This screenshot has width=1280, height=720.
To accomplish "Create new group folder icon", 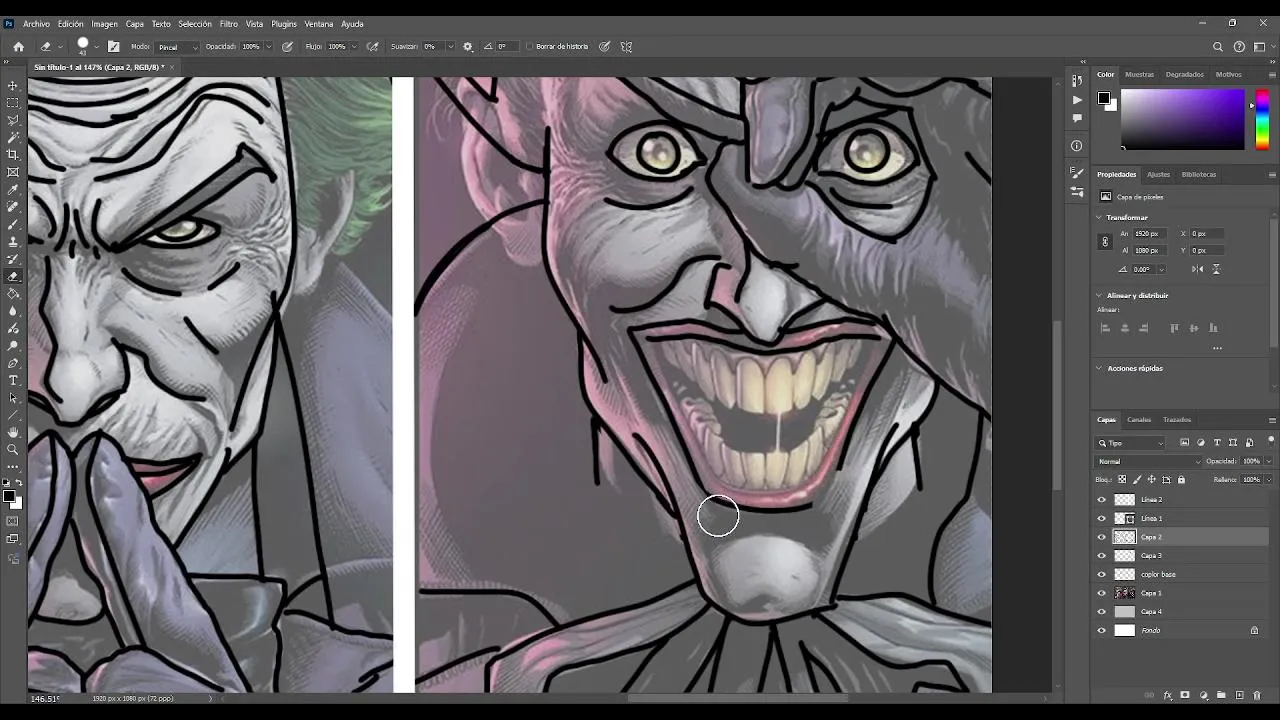I will pyautogui.click(x=1221, y=695).
